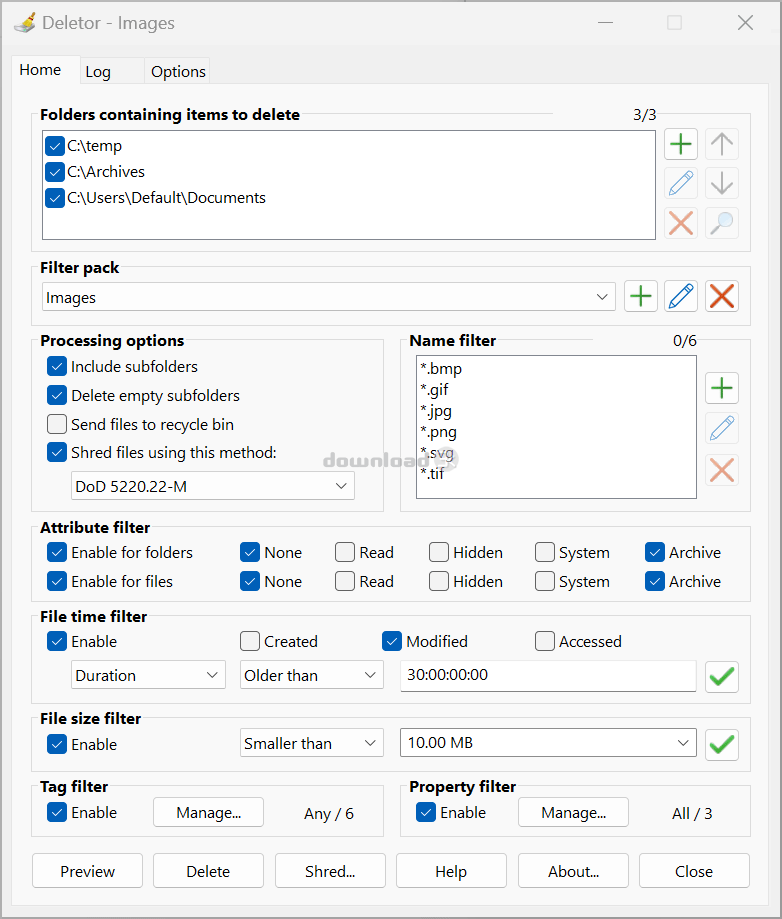Remove selected folder with the red X icon
Screen dimensions: 782x919
tap(681, 223)
